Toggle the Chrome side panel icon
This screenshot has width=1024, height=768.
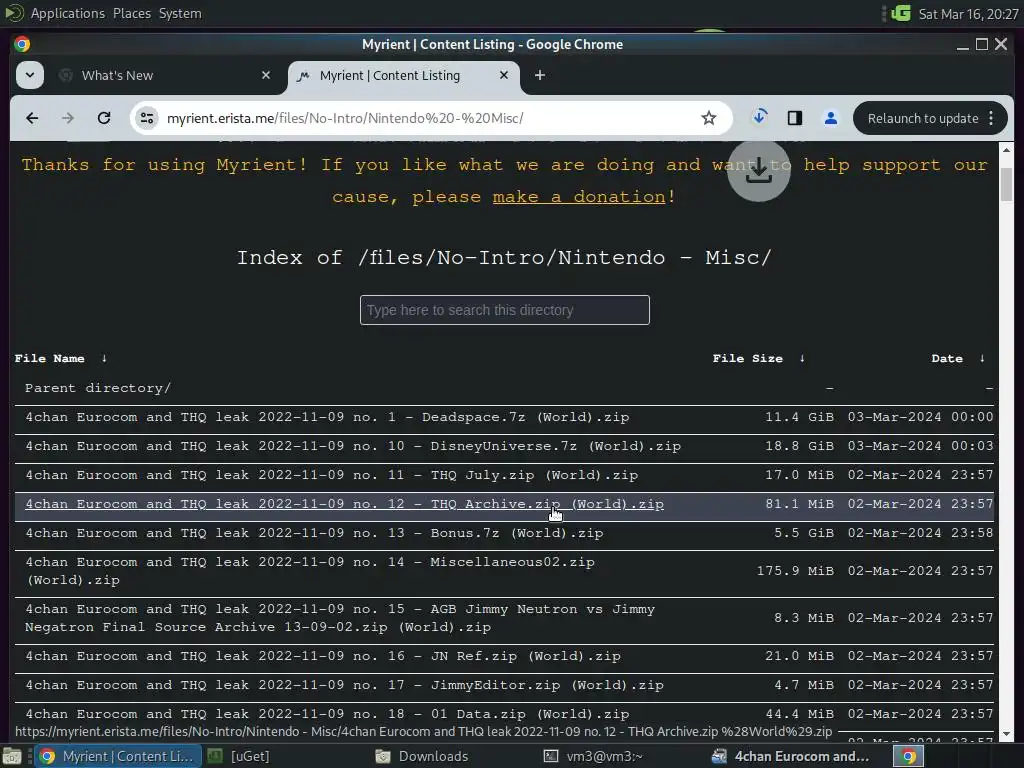795,118
